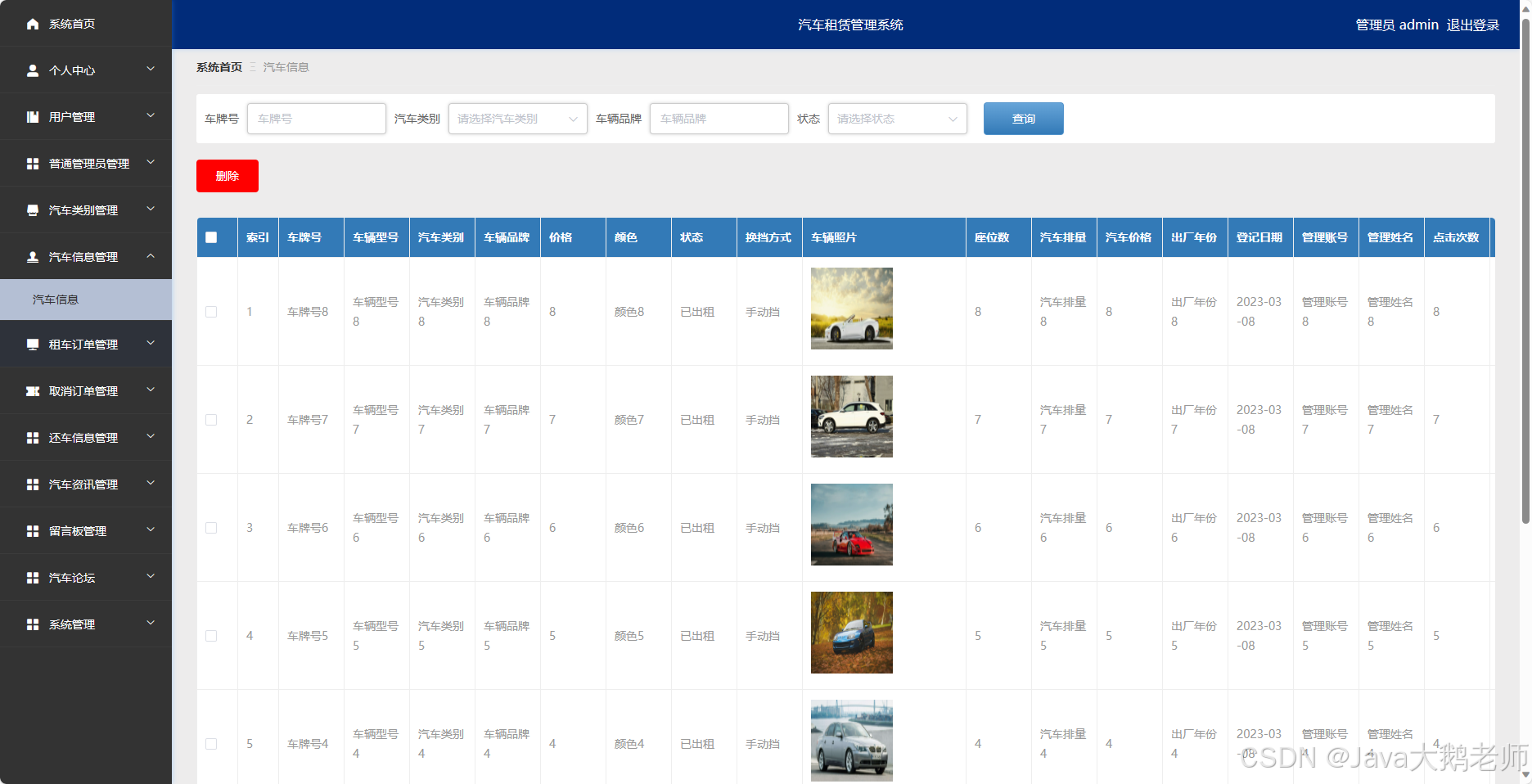Open the blue car photo of 车牌号5
Screen dimensions: 1532x784
[x=852, y=633]
